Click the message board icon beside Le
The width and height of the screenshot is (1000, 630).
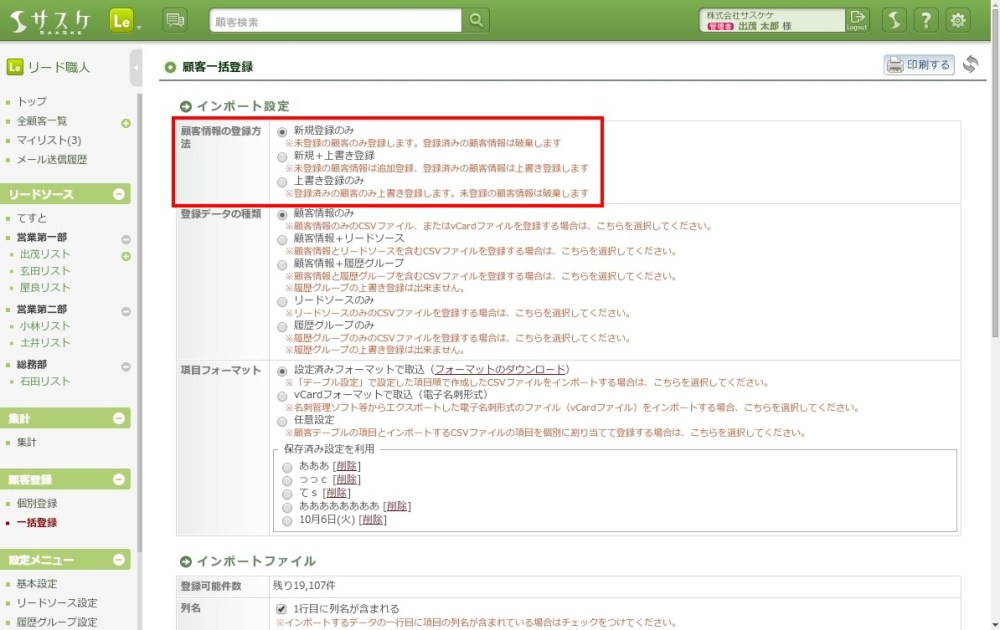(x=175, y=20)
